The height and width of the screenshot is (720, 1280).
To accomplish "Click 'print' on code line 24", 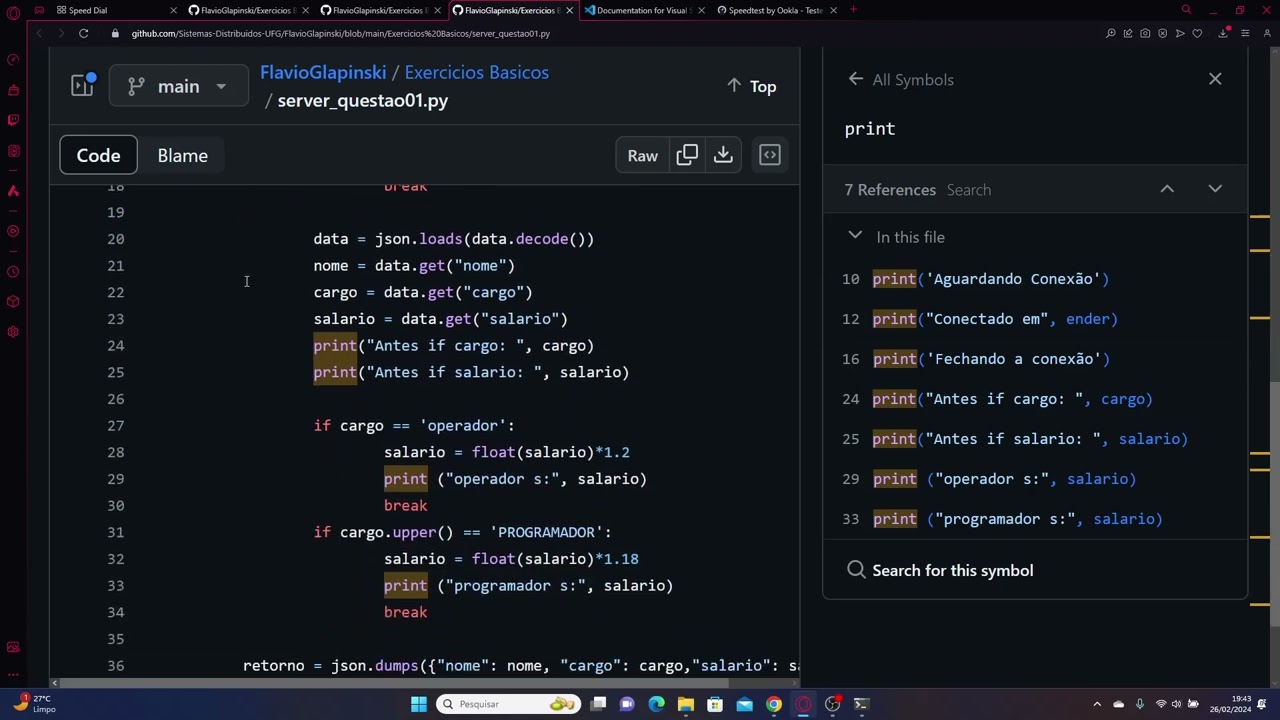I will coord(335,345).
